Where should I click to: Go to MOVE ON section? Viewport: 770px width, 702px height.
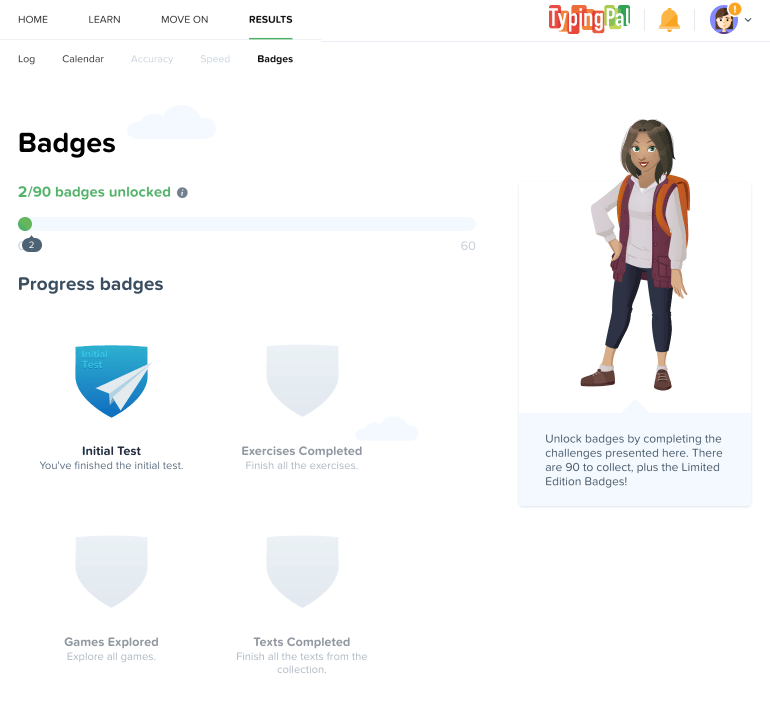click(x=185, y=20)
